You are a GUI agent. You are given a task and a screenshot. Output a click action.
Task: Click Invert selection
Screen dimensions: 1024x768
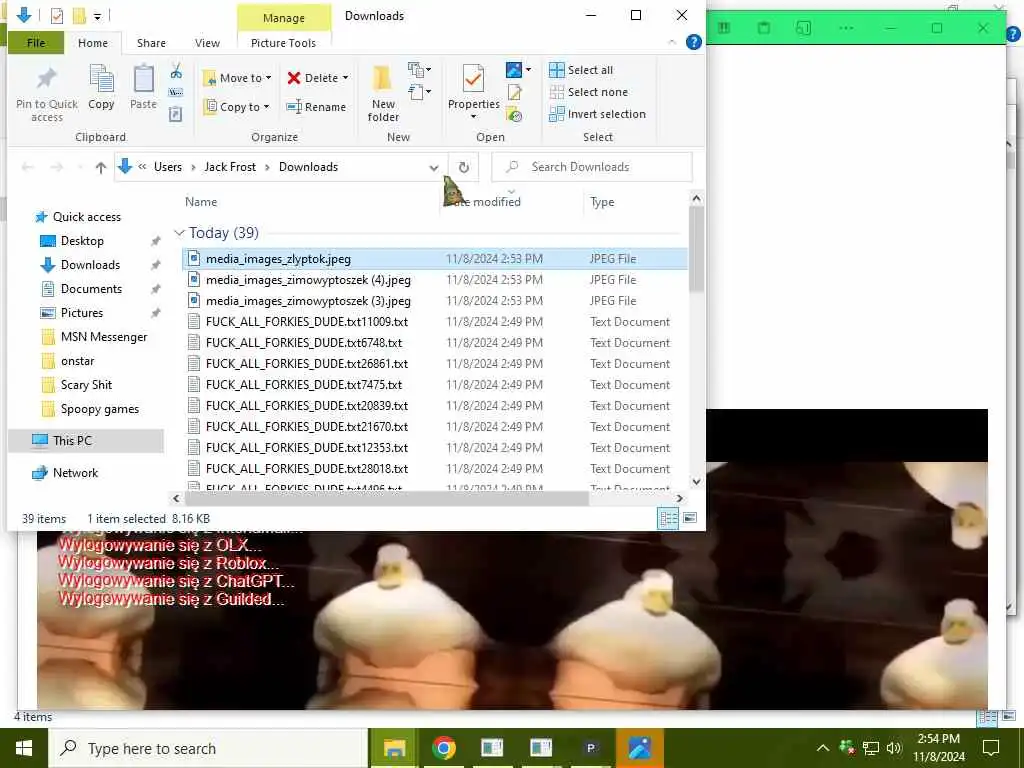click(598, 114)
